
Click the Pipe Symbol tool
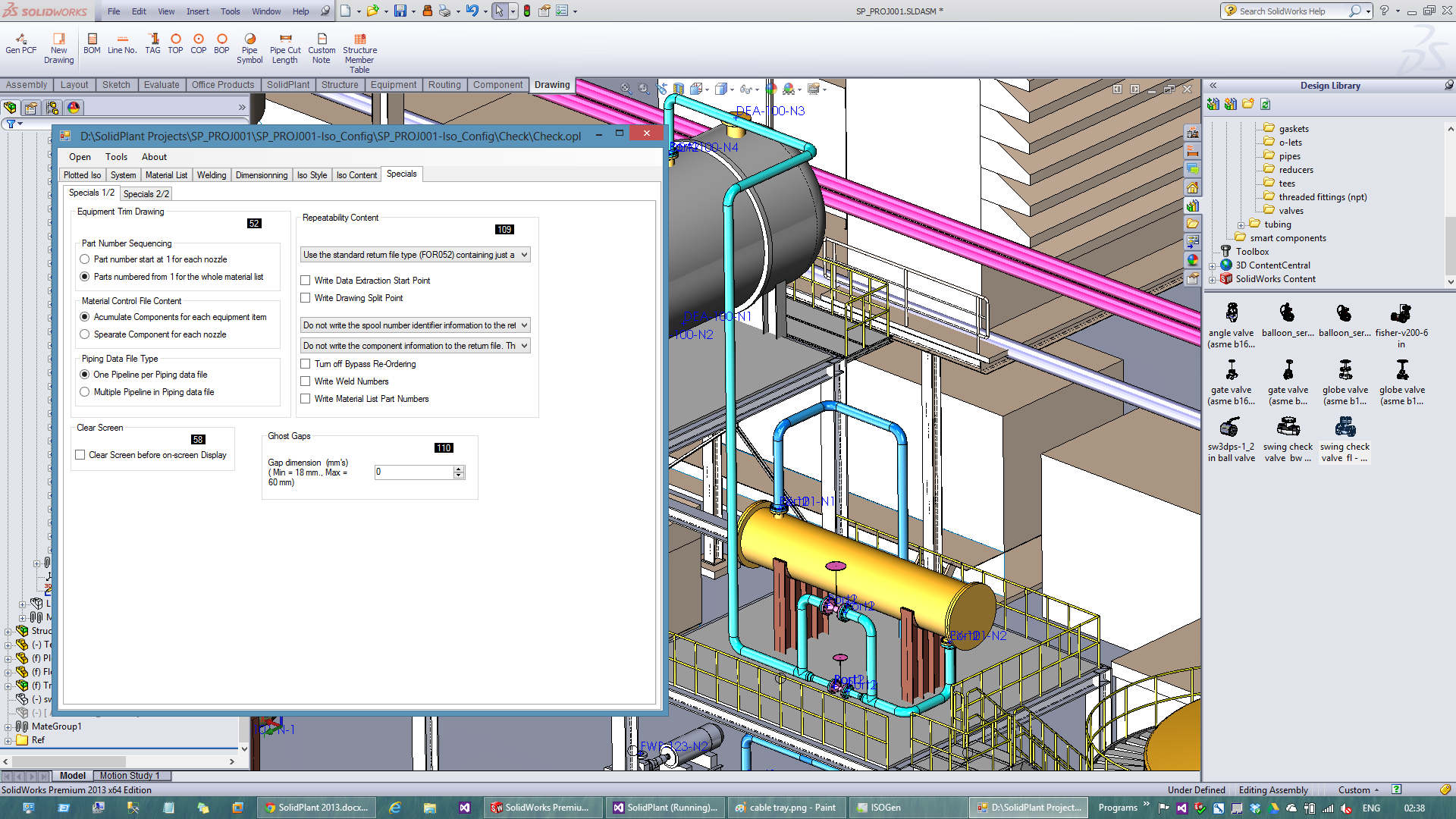[249, 43]
